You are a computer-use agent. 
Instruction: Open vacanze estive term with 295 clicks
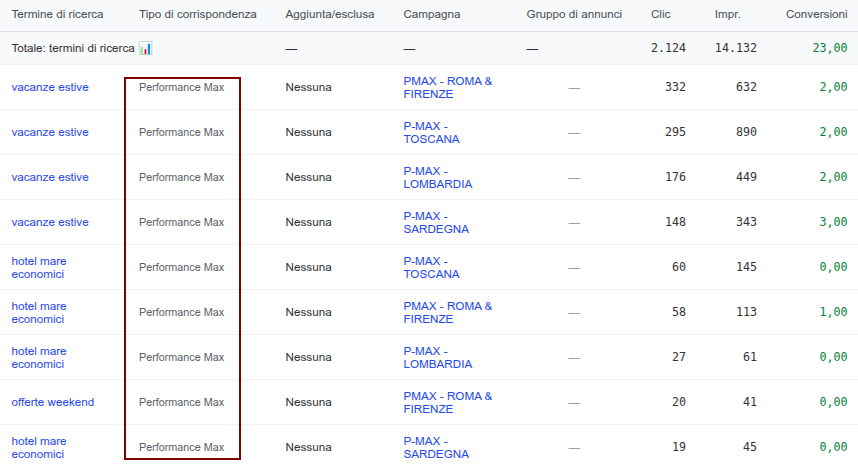(50, 132)
